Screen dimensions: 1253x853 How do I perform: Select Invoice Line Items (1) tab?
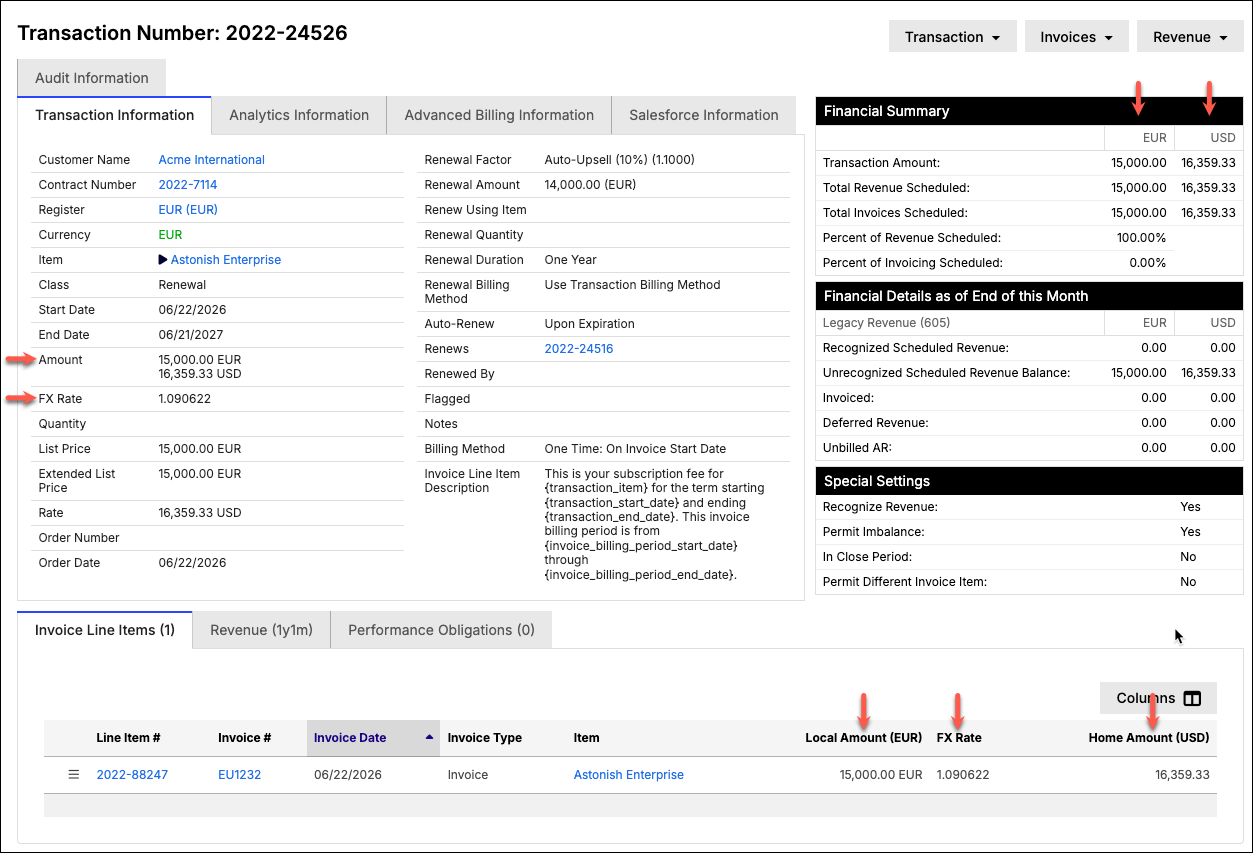coord(105,630)
